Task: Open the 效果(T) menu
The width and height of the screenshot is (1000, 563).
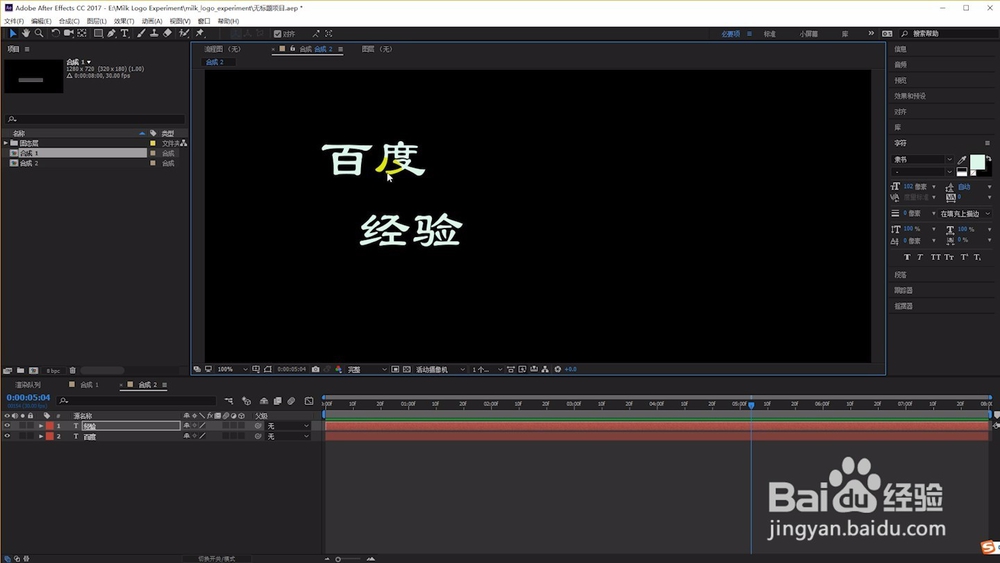Action: coord(124,21)
